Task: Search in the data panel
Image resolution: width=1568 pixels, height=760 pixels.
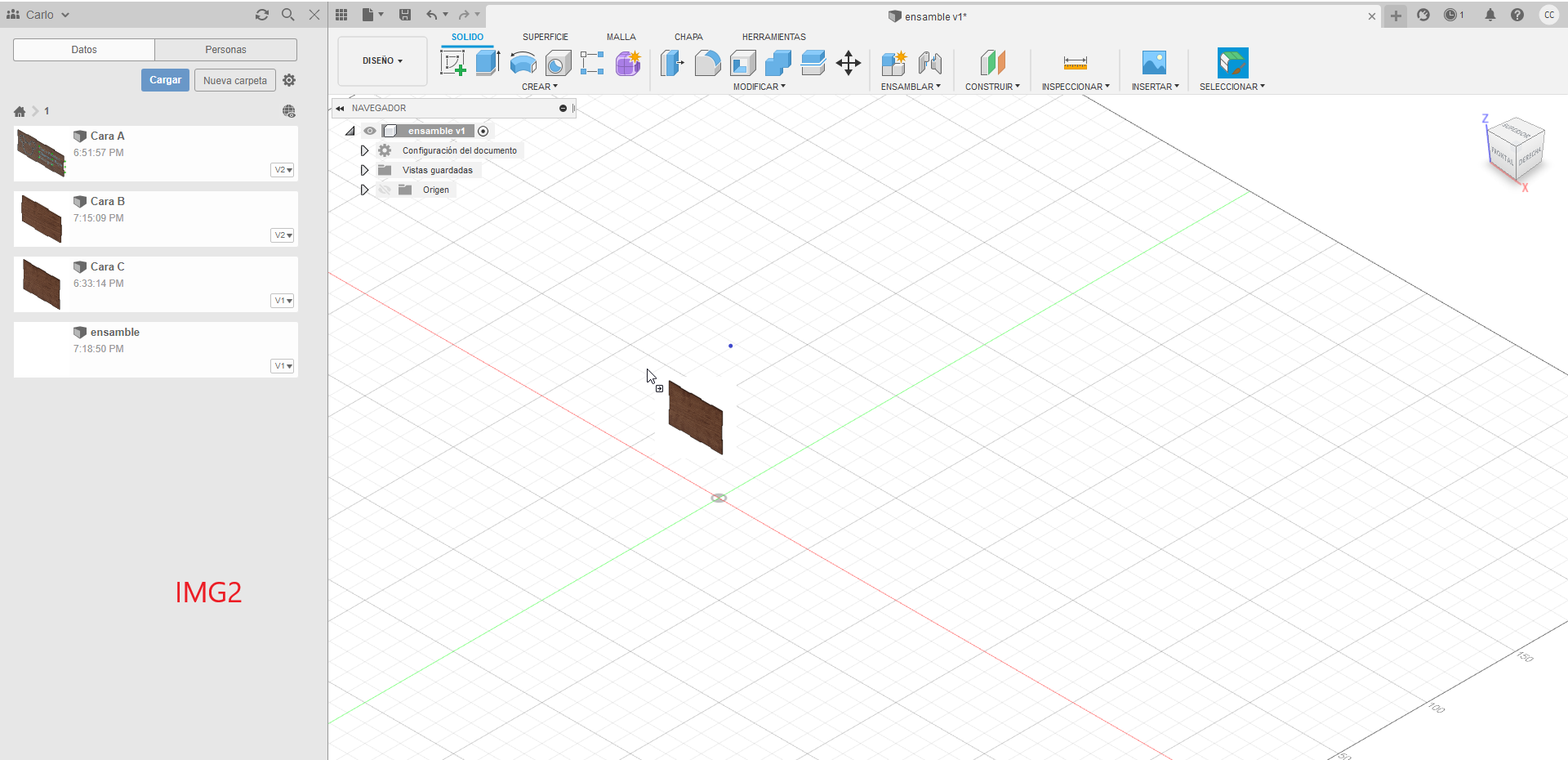Action: (288, 15)
